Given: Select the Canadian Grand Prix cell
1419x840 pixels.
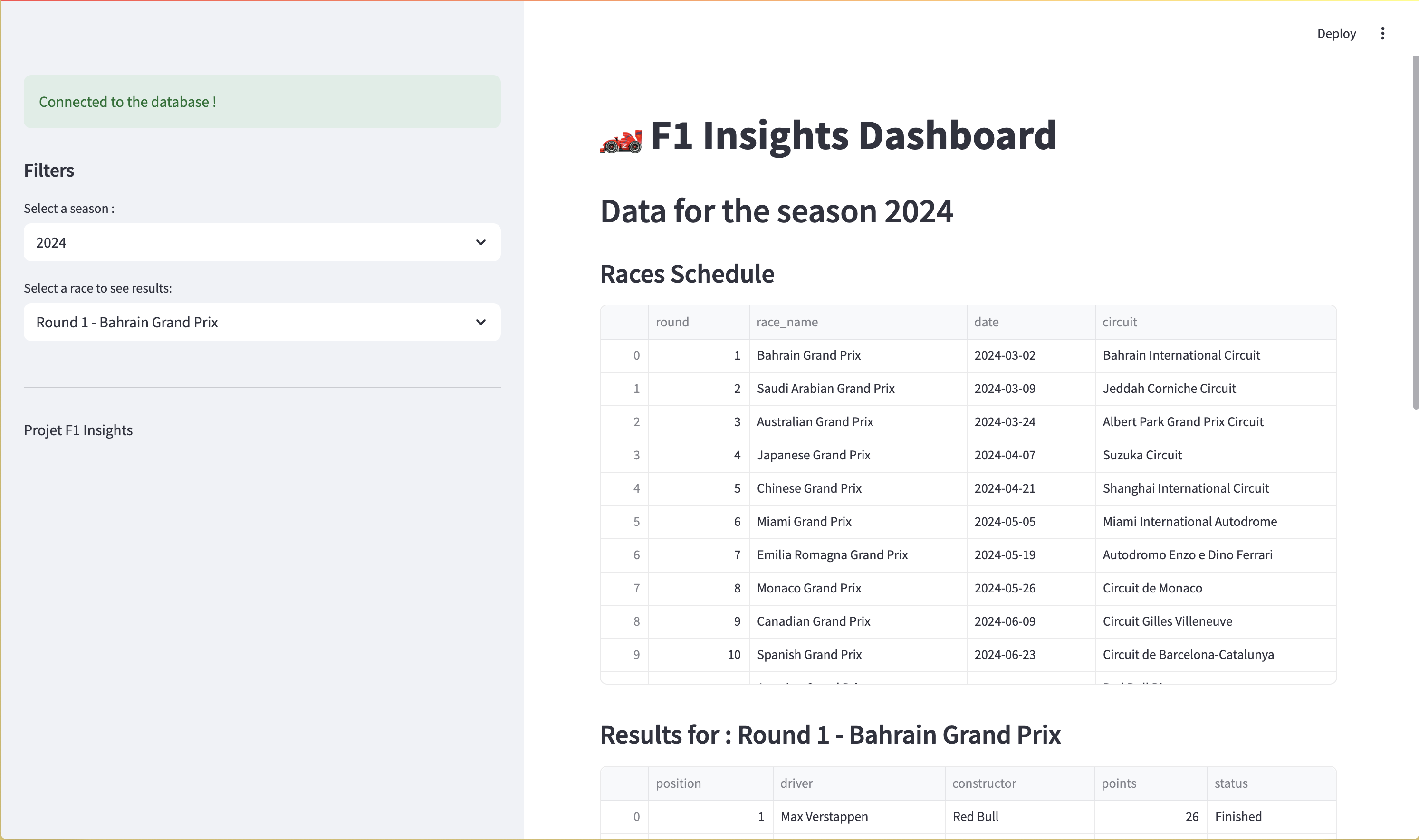Looking at the screenshot, I should (x=858, y=621).
